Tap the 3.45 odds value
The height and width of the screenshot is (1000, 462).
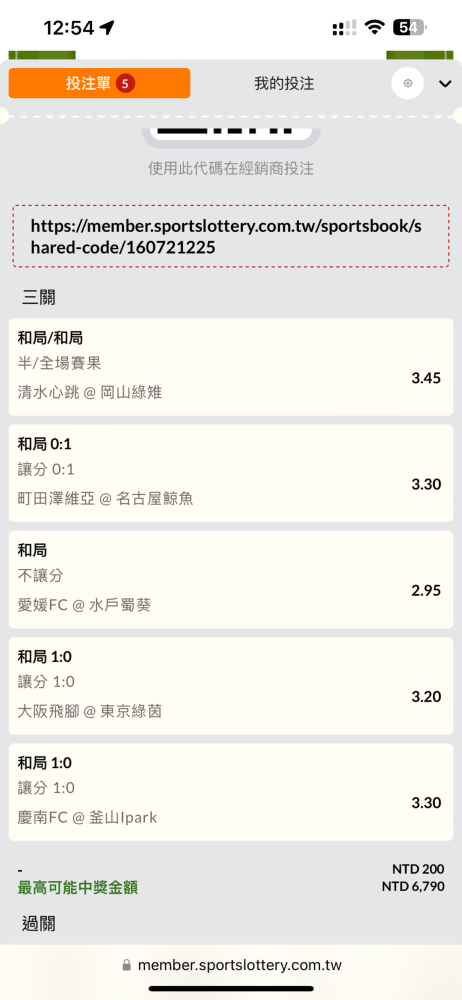pos(426,378)
